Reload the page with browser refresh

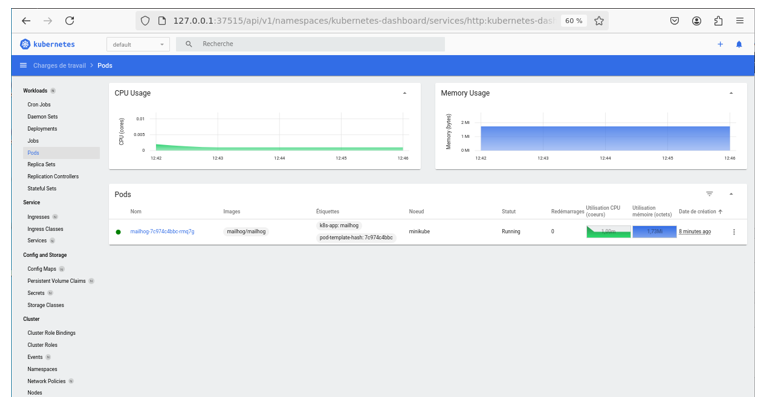(69, 20)
